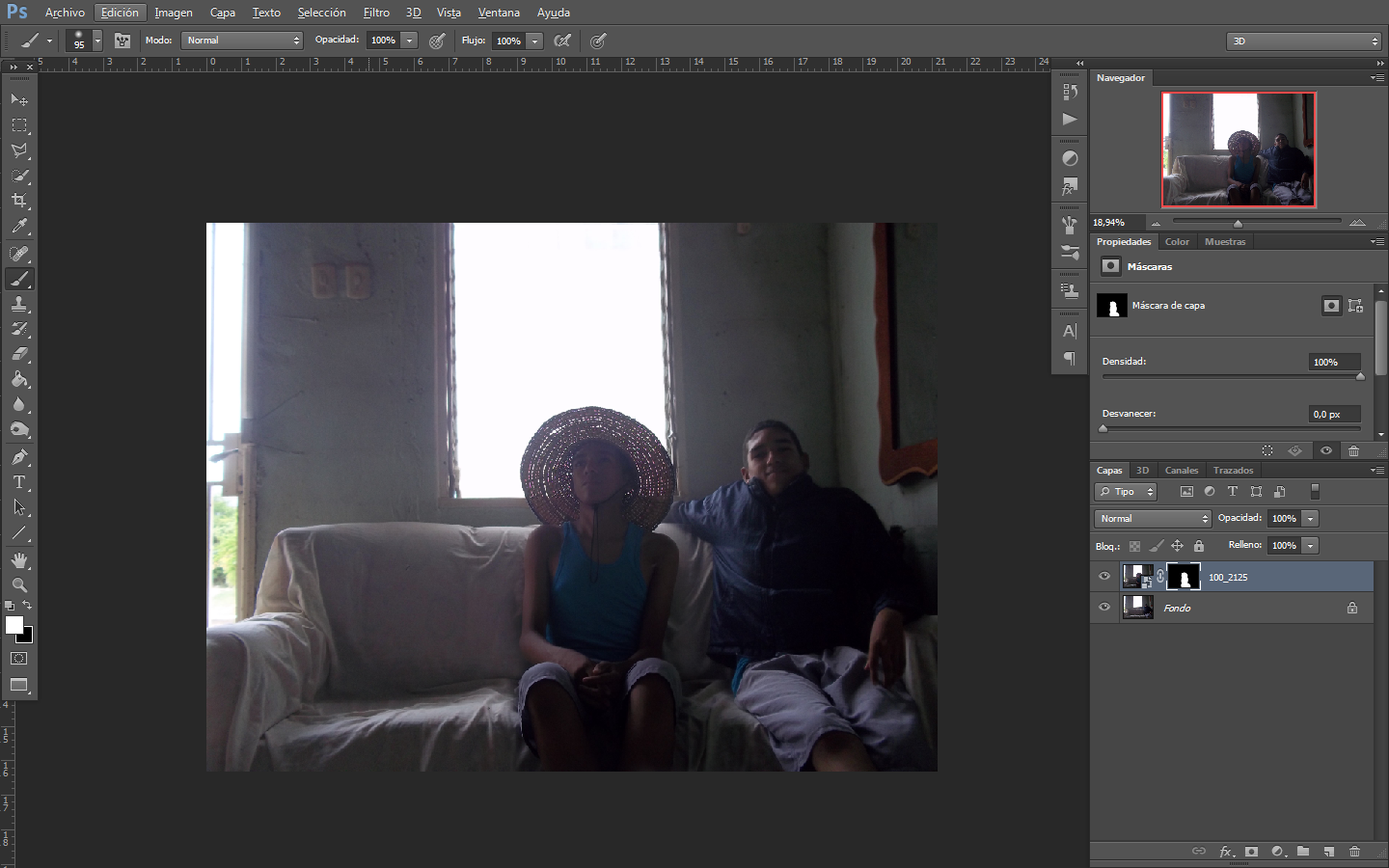Select the Blur tool

click(x=19, y=404)
